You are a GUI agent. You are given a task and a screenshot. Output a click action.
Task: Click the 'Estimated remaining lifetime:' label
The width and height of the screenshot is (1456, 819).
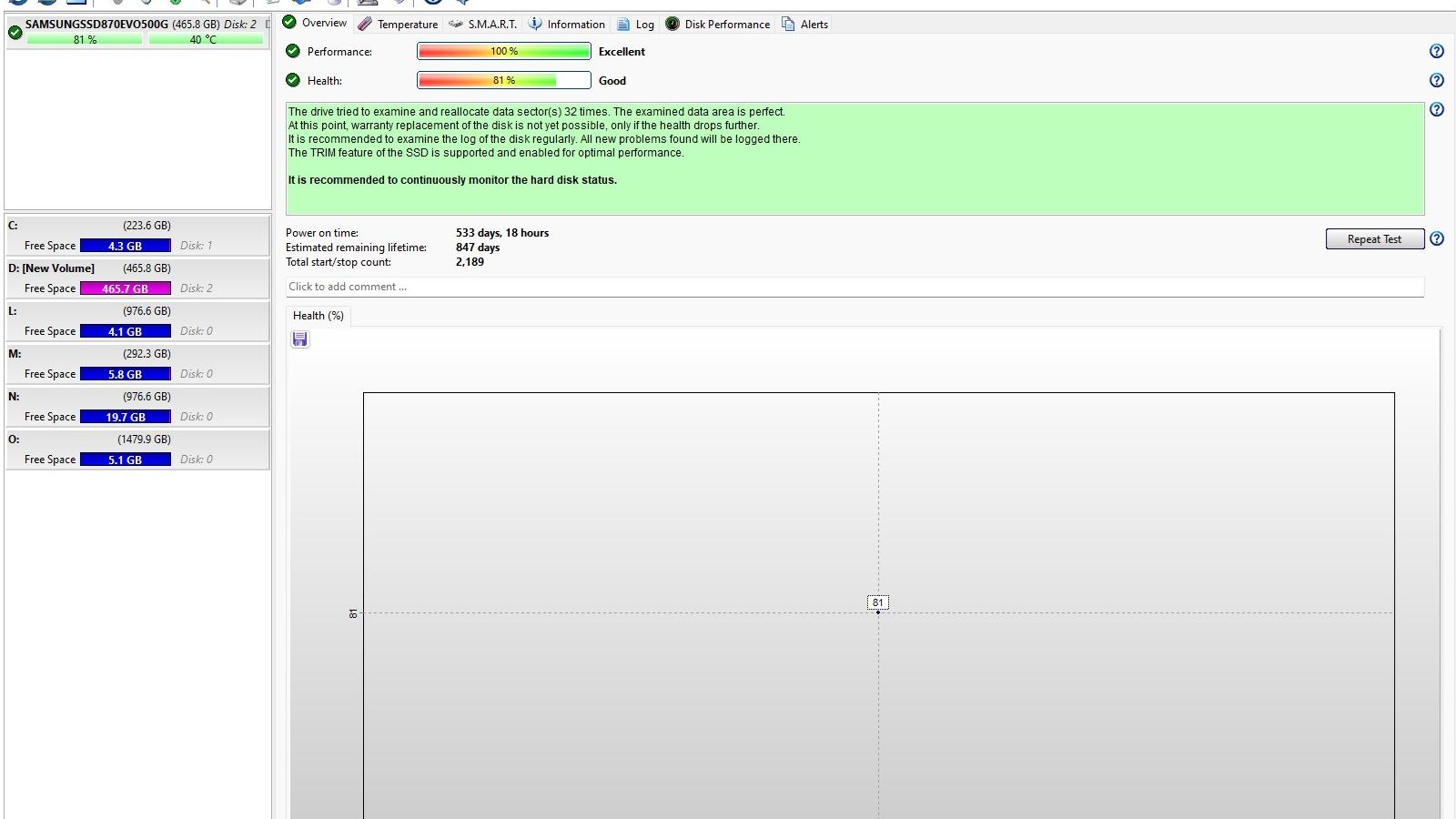tap(356, 248)
